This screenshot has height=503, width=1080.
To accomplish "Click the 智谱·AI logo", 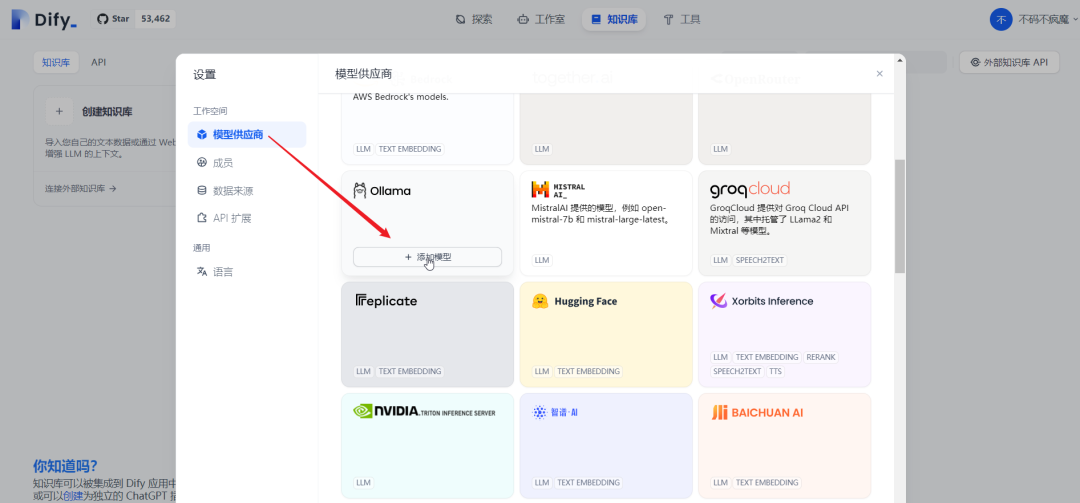I will click(x=555, y=412).
